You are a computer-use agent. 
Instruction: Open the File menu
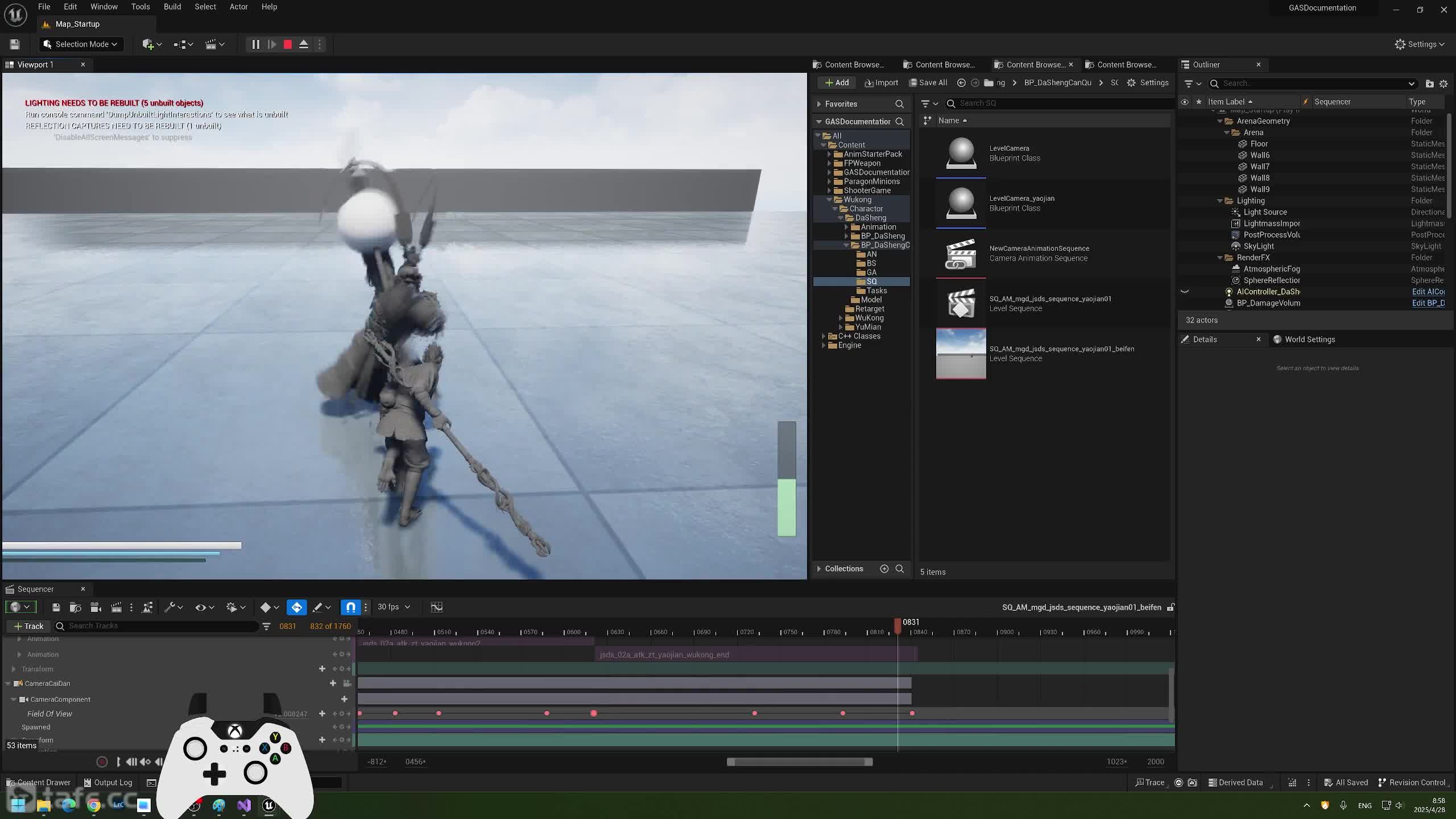pos(44,7)
